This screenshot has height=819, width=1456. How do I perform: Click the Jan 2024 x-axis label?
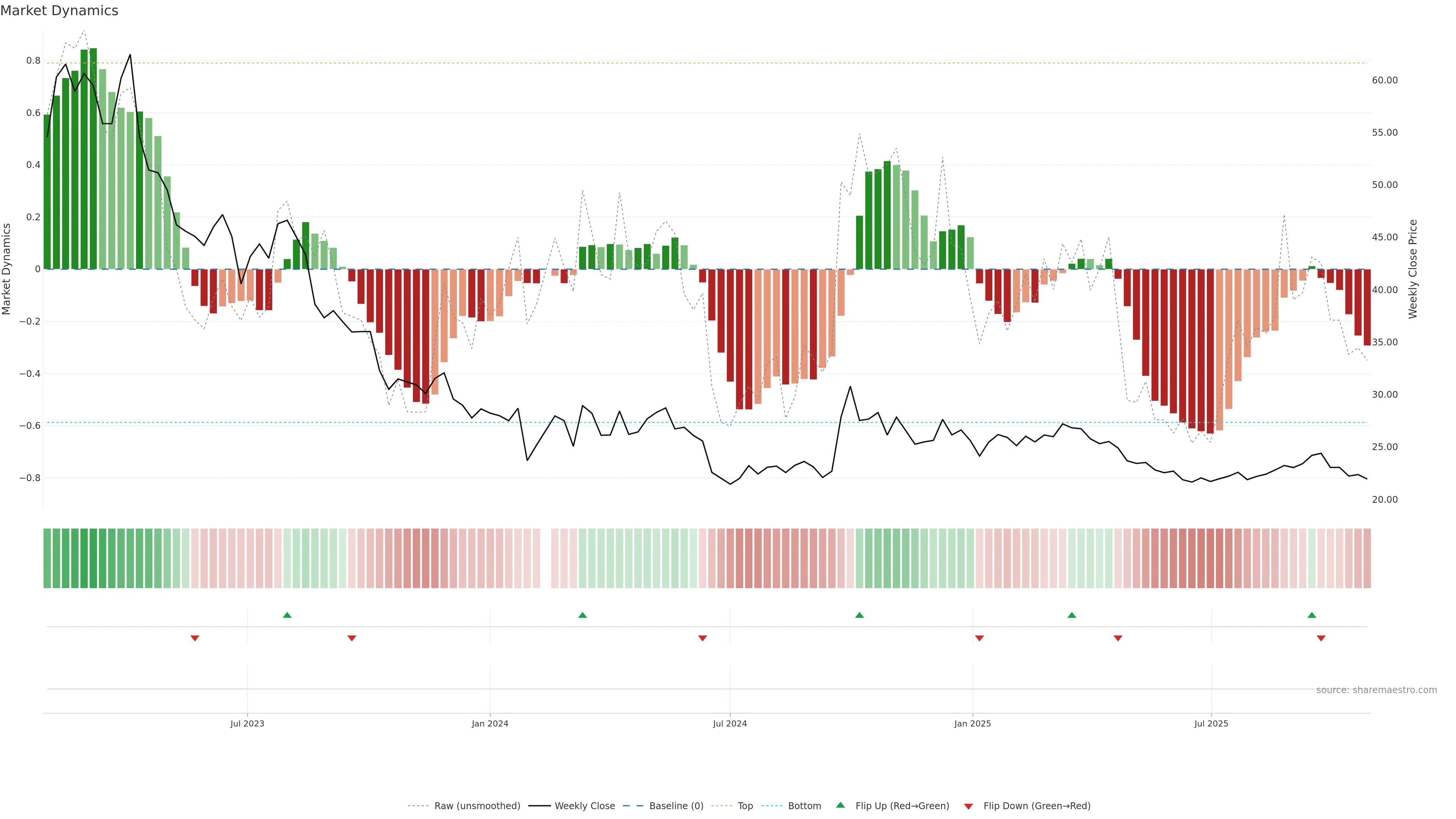[490, 723]
